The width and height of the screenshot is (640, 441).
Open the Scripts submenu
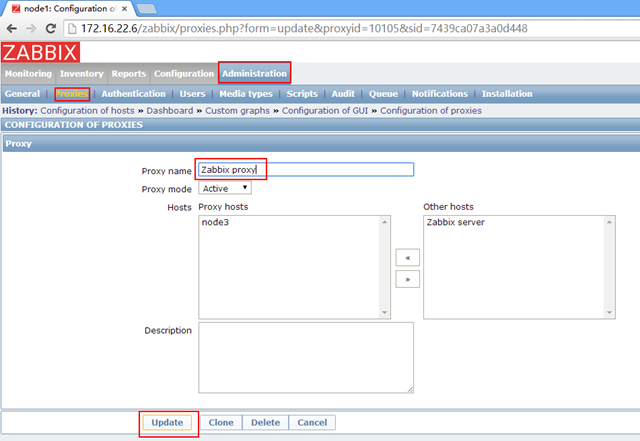(x=302, y=94)
